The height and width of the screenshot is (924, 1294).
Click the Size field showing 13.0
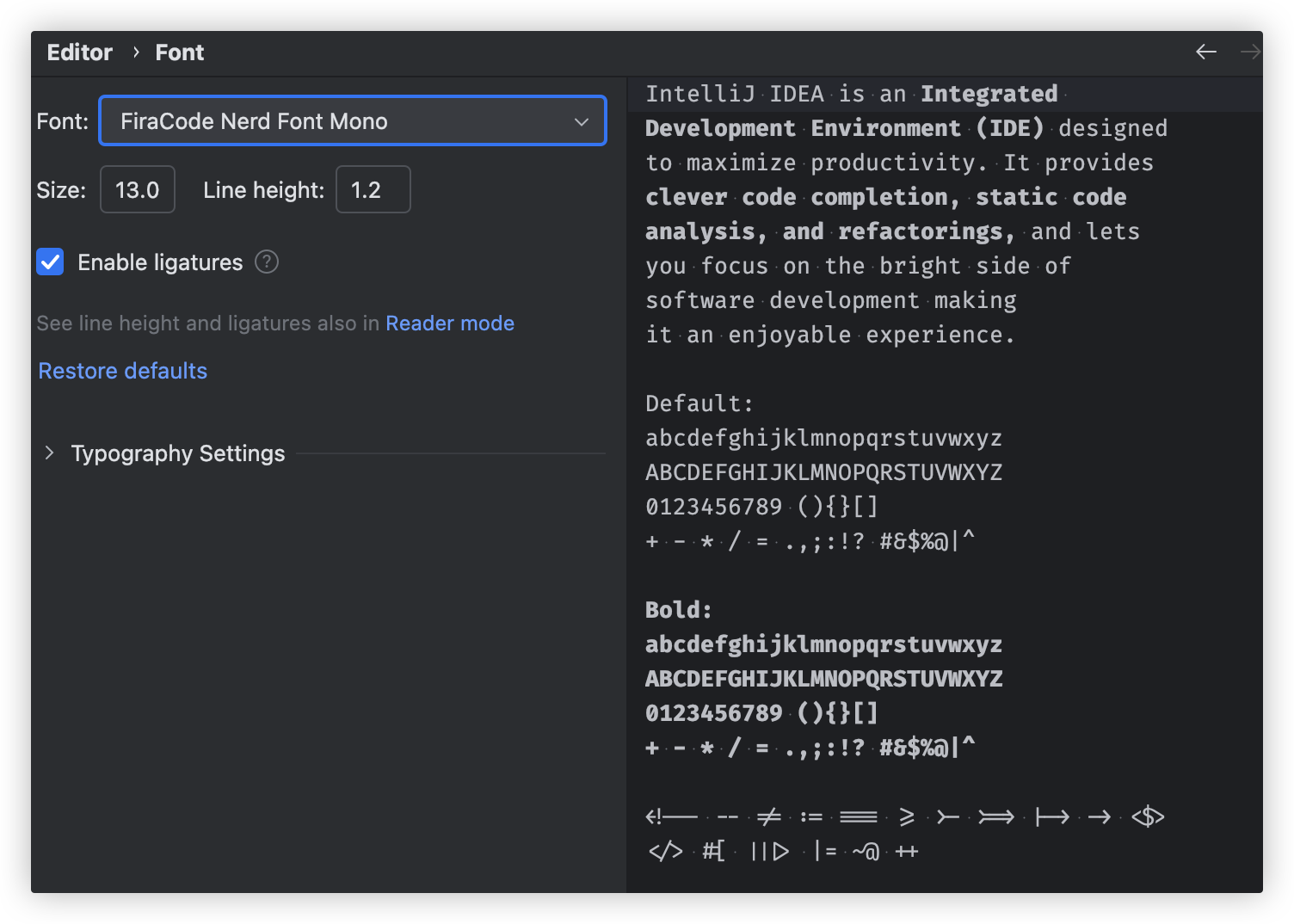pos(138,189)
